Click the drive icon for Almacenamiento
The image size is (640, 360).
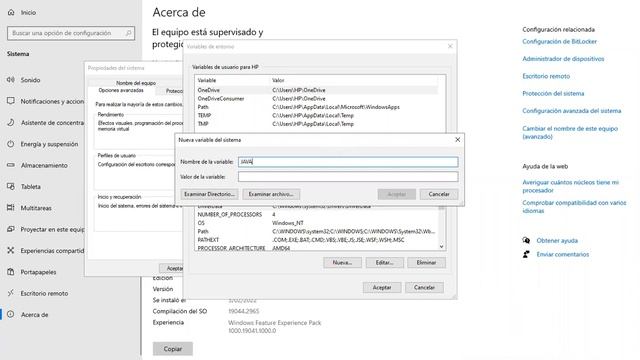pyautogui.click(x=11, y=165)
